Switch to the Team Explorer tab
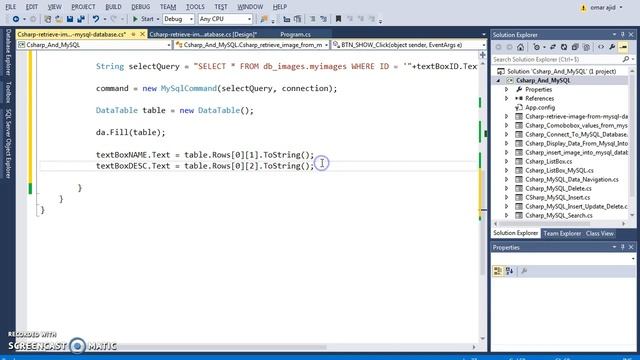The height and width of the screenshot is (360, 640). click(x=562, y=233)
